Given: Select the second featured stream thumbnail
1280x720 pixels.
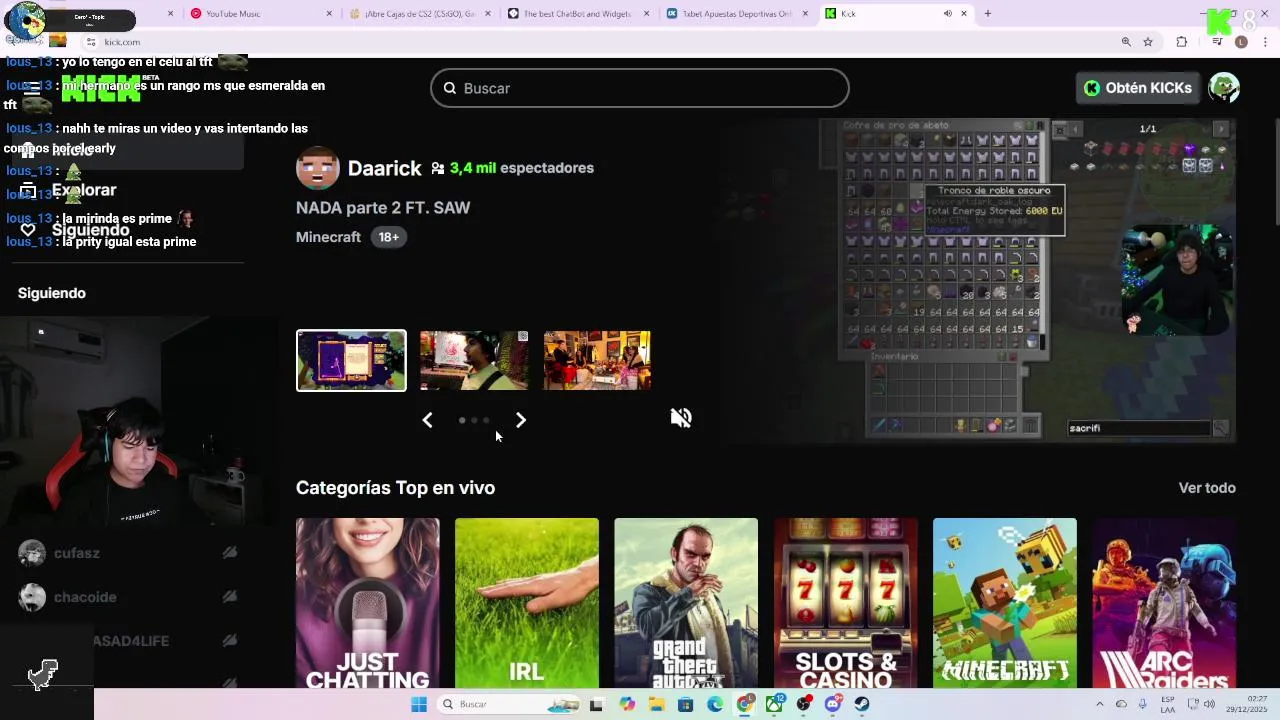Looking at the screenshot, I should click(x=474, y=360).
